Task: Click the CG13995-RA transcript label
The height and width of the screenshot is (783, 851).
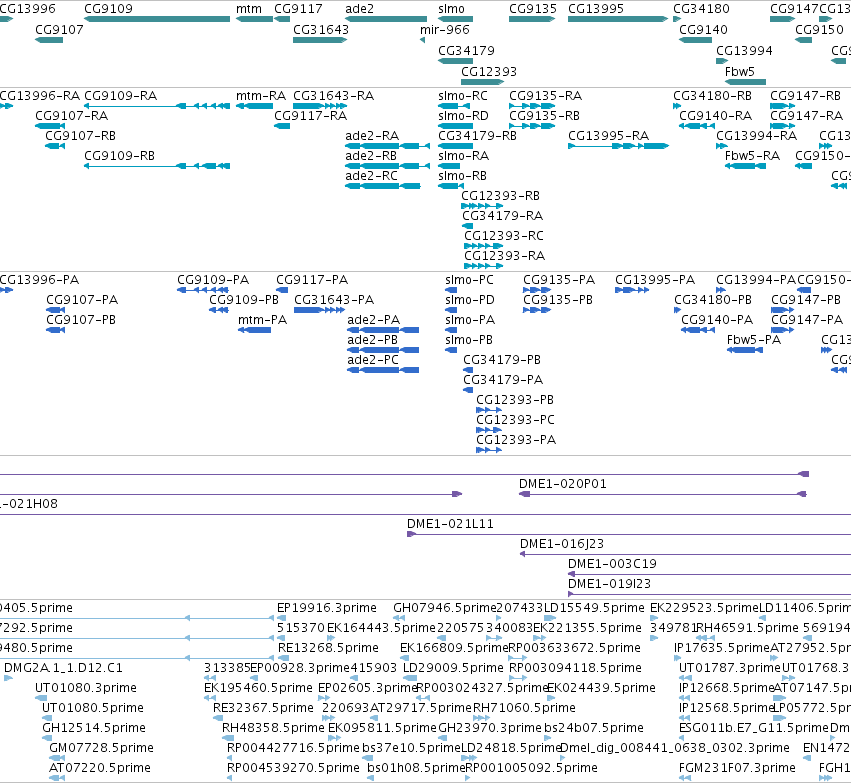Action: 608,136
